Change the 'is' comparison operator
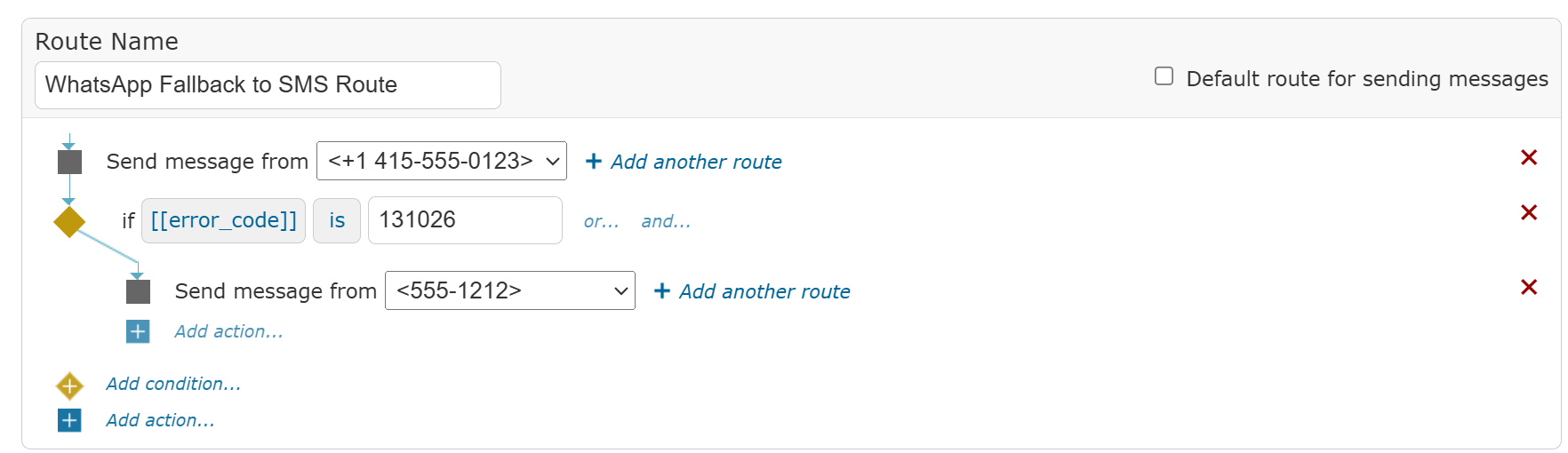Screen dimensions: 1568x453 coord(337,220)
